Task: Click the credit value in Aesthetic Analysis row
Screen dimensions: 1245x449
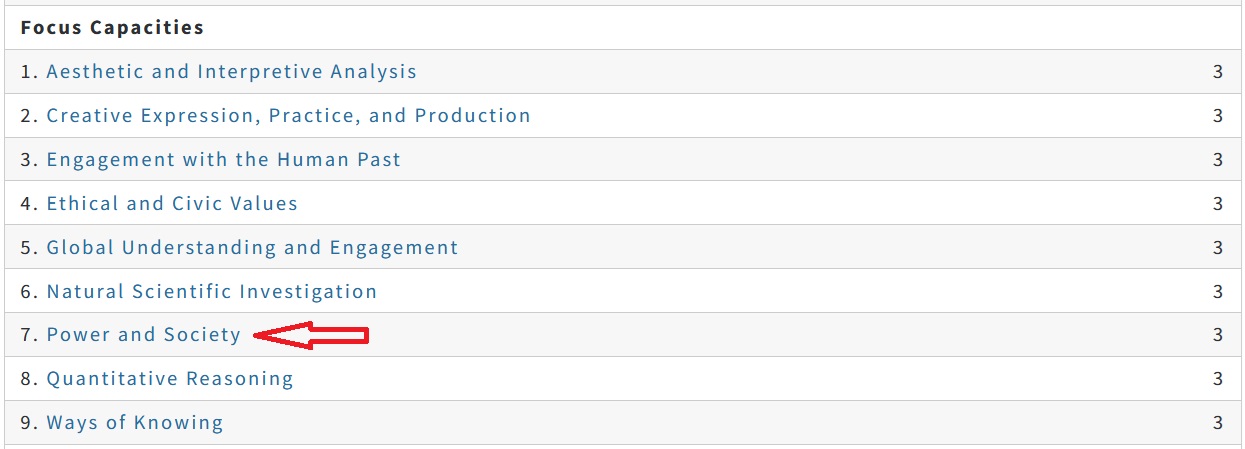Action: [1217, 72]
